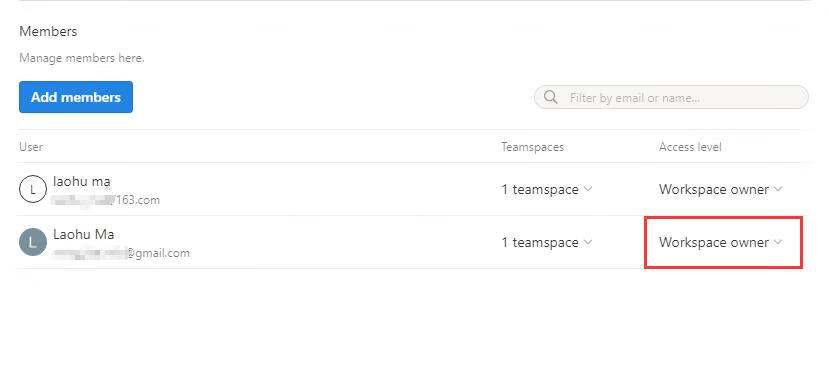The height and width of the screenshot is (371, 829).
Task: Click the email address ending in gmail.com
Action: (x=121, y=253)
